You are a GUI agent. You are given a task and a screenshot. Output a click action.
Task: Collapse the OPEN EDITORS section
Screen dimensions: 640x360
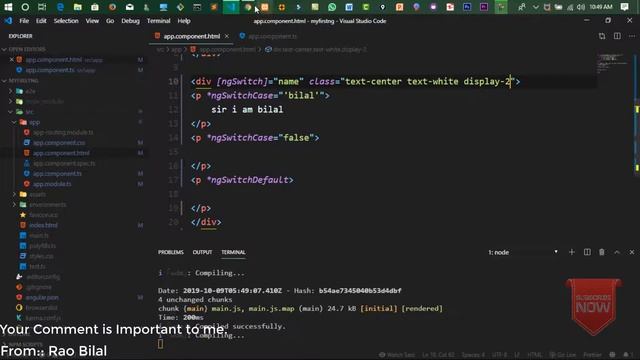click(x=24, y=49)
